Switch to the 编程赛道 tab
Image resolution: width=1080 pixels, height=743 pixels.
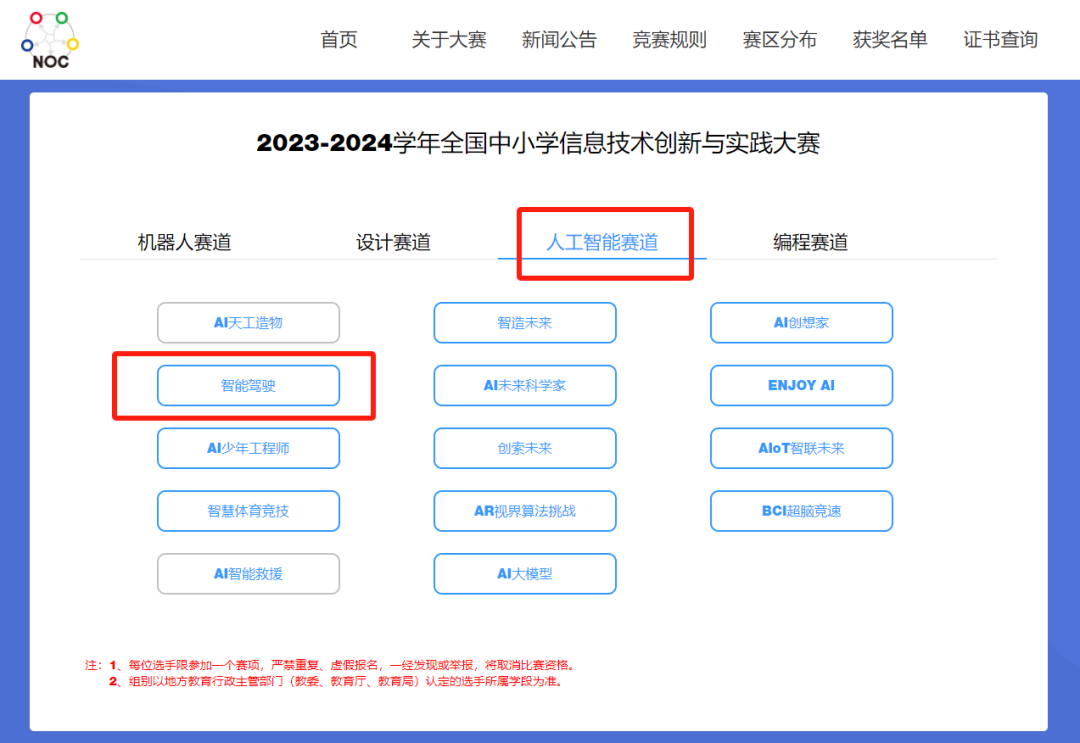pyautogui.click(x=810, y=242)
